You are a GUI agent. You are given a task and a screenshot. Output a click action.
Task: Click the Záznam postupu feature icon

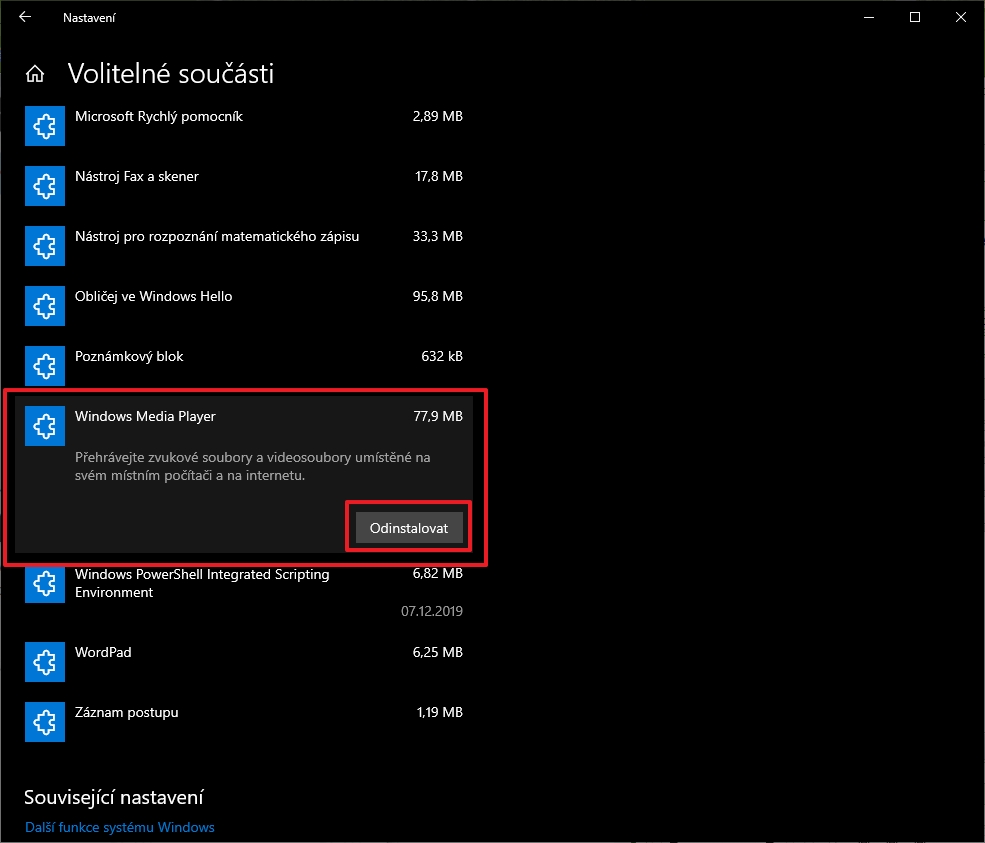pos(45,722)
